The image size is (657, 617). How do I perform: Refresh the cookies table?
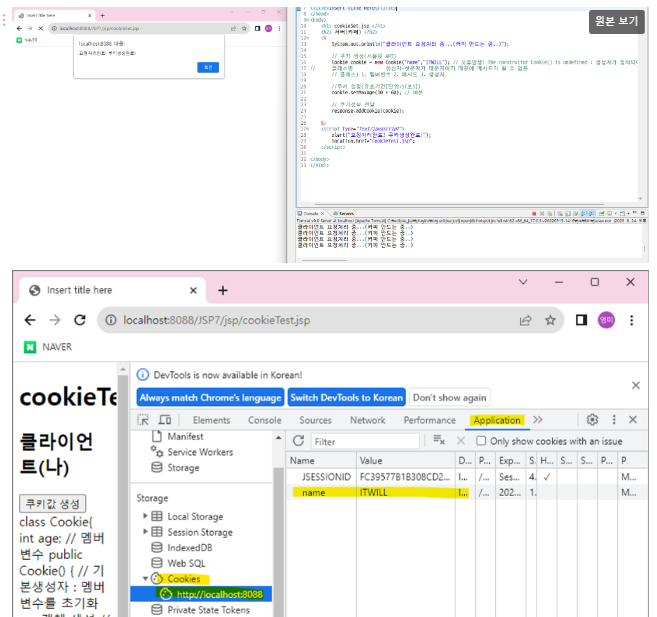[x=298, y=441]
